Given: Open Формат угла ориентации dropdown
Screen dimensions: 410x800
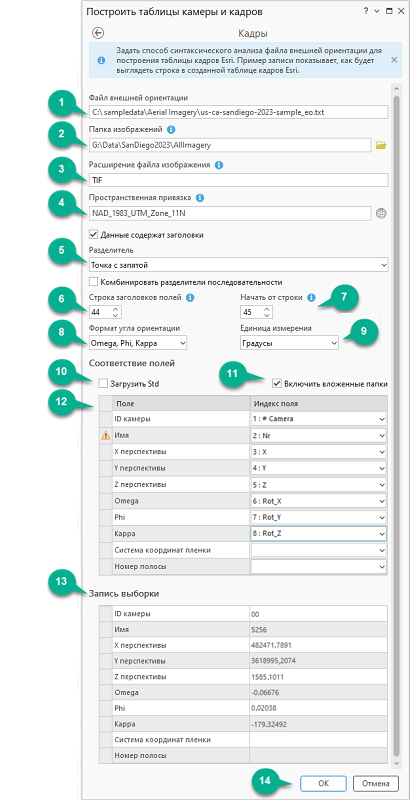Looking at the screenshot, I should coord(138,343).
